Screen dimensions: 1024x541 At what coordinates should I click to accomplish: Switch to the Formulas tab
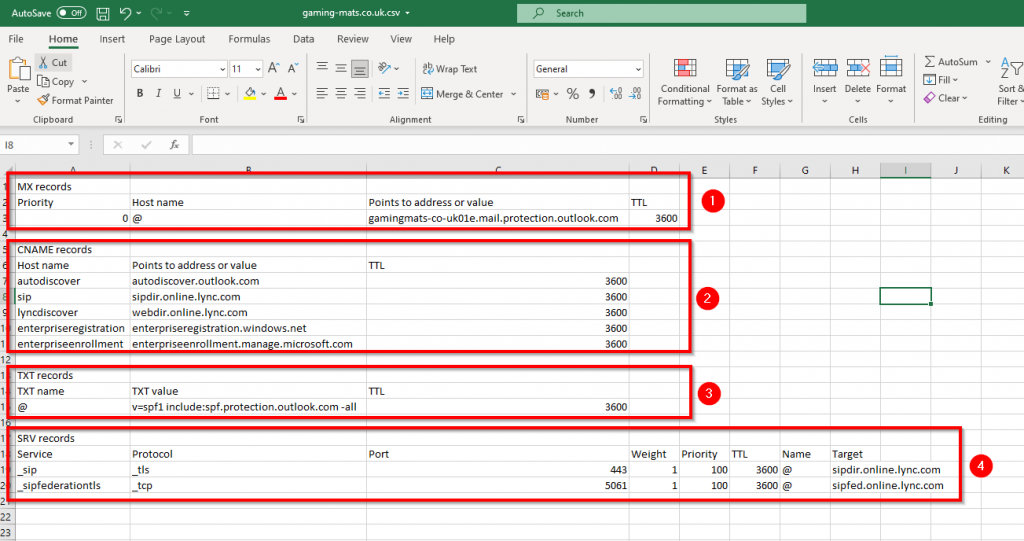click(249, 39)
